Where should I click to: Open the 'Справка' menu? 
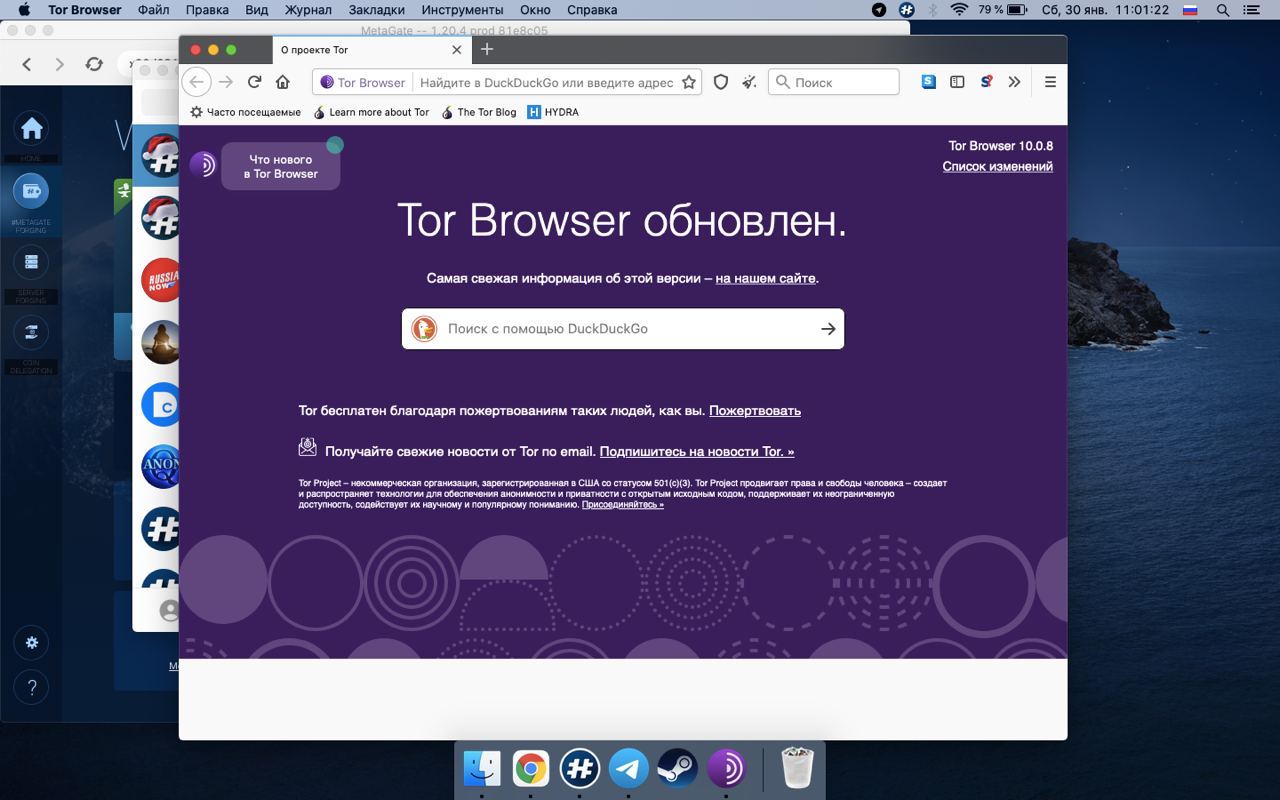tap(592, 10)
